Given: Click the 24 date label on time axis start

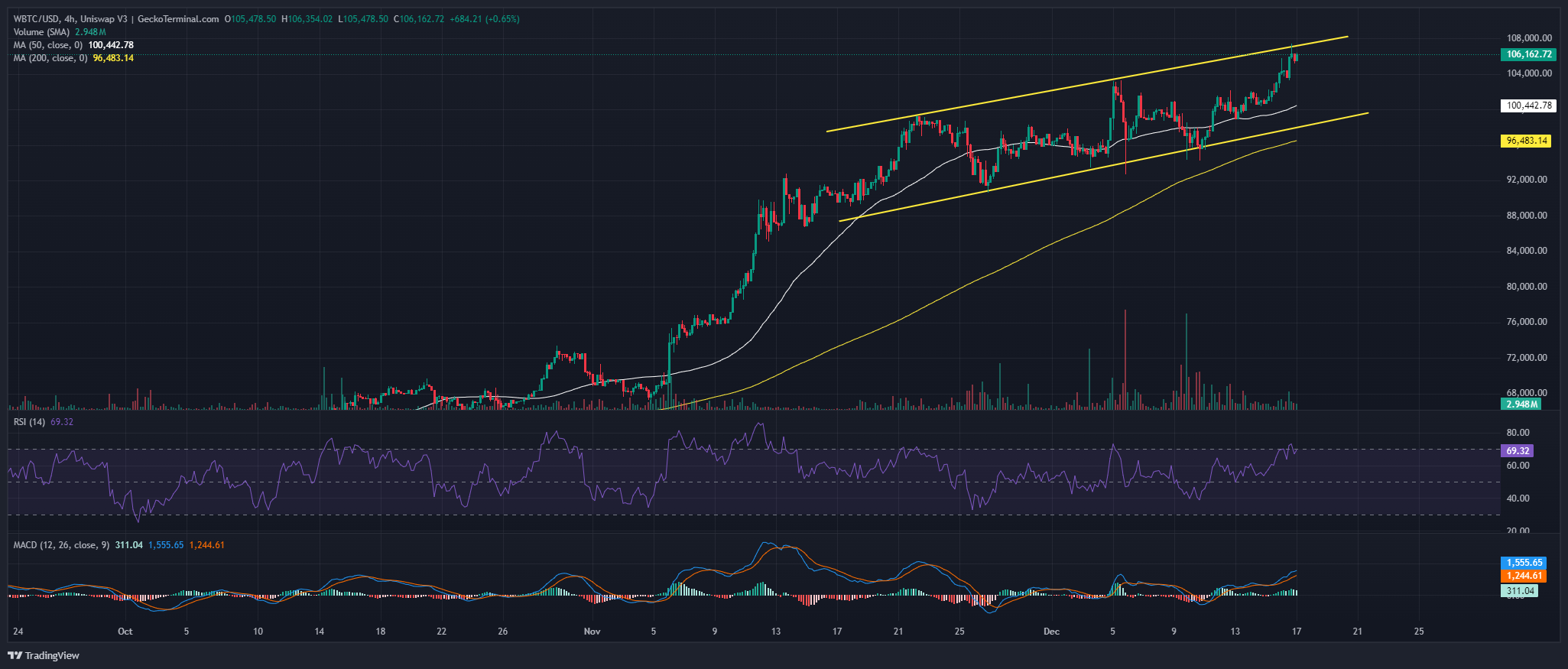Looking at the screenshot, I should click(x=18, y=632).
